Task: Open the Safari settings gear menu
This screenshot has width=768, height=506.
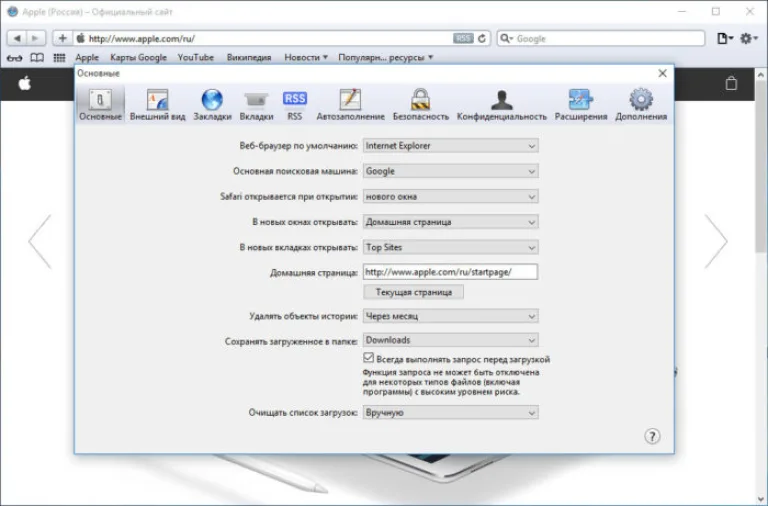Action: pyautogui.click(x=748, y=38)
